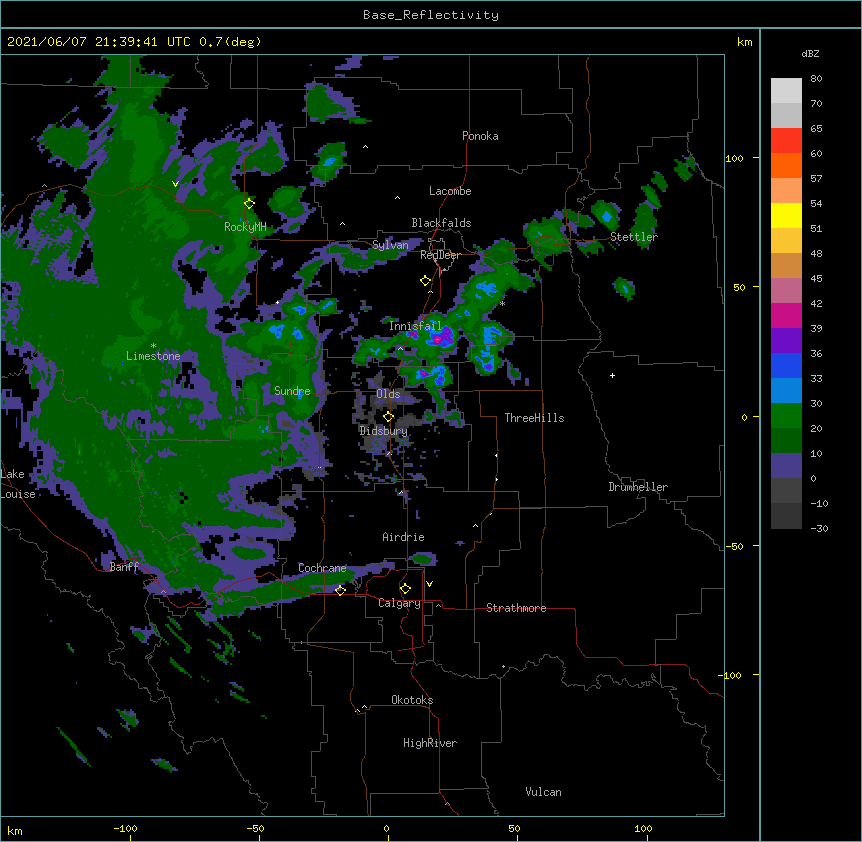Viewport: 862px width, 842px height.
Task: Select the HighRiver label
Action: [x=430, y=743]
